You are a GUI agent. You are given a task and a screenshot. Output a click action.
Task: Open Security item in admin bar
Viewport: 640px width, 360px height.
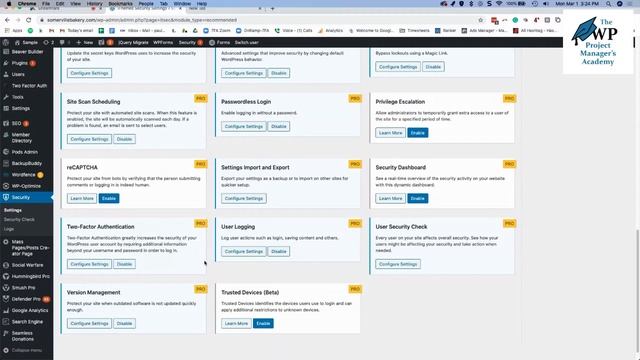coord(191,42)
